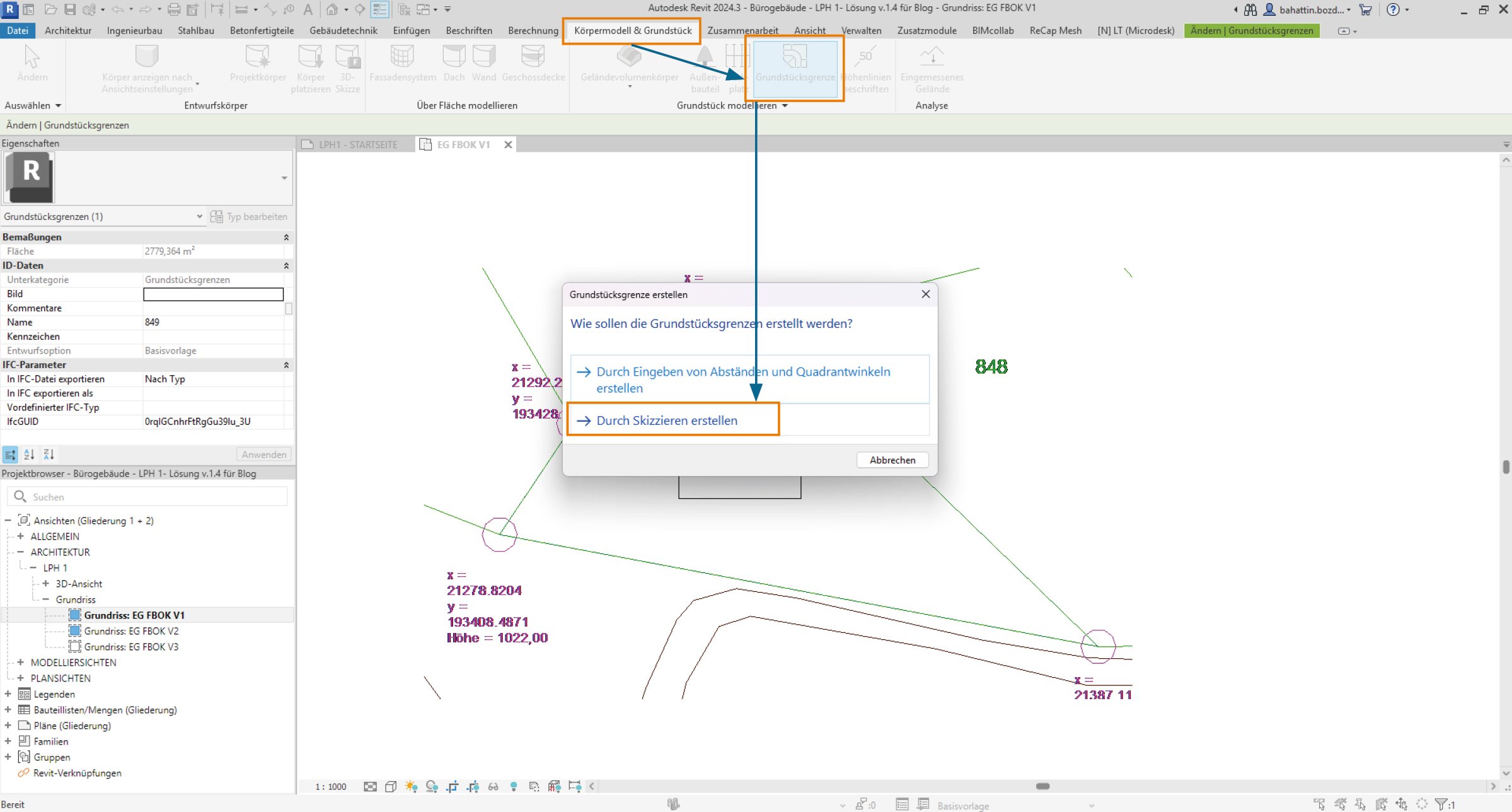Print using the printer icon
Image resolution: width=1512 pixels, height=812 pixels.
175,9
